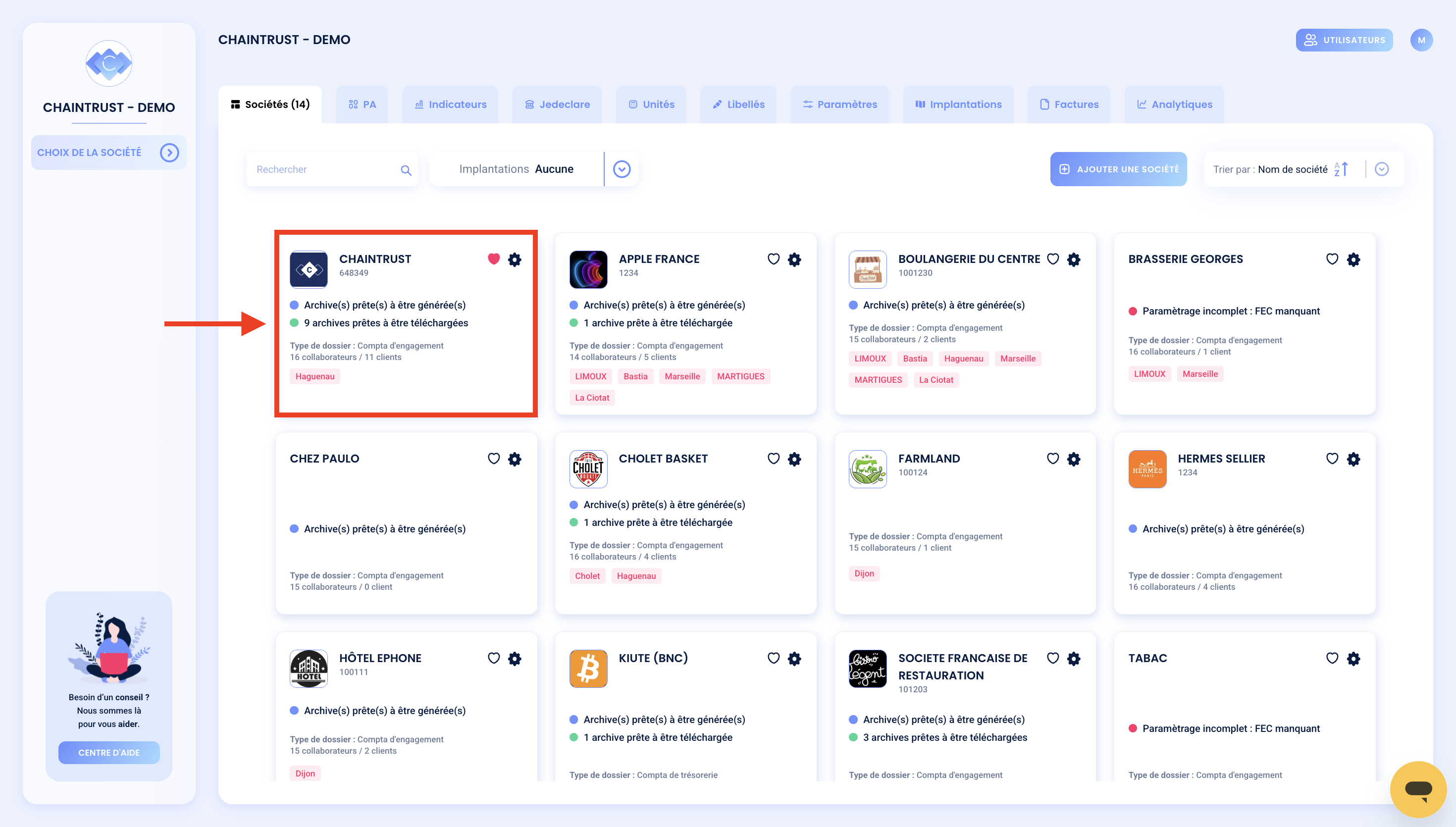1456x827 pixels.
Task: Expand the Implantations filter dropdown
Action: coord(622,169)
